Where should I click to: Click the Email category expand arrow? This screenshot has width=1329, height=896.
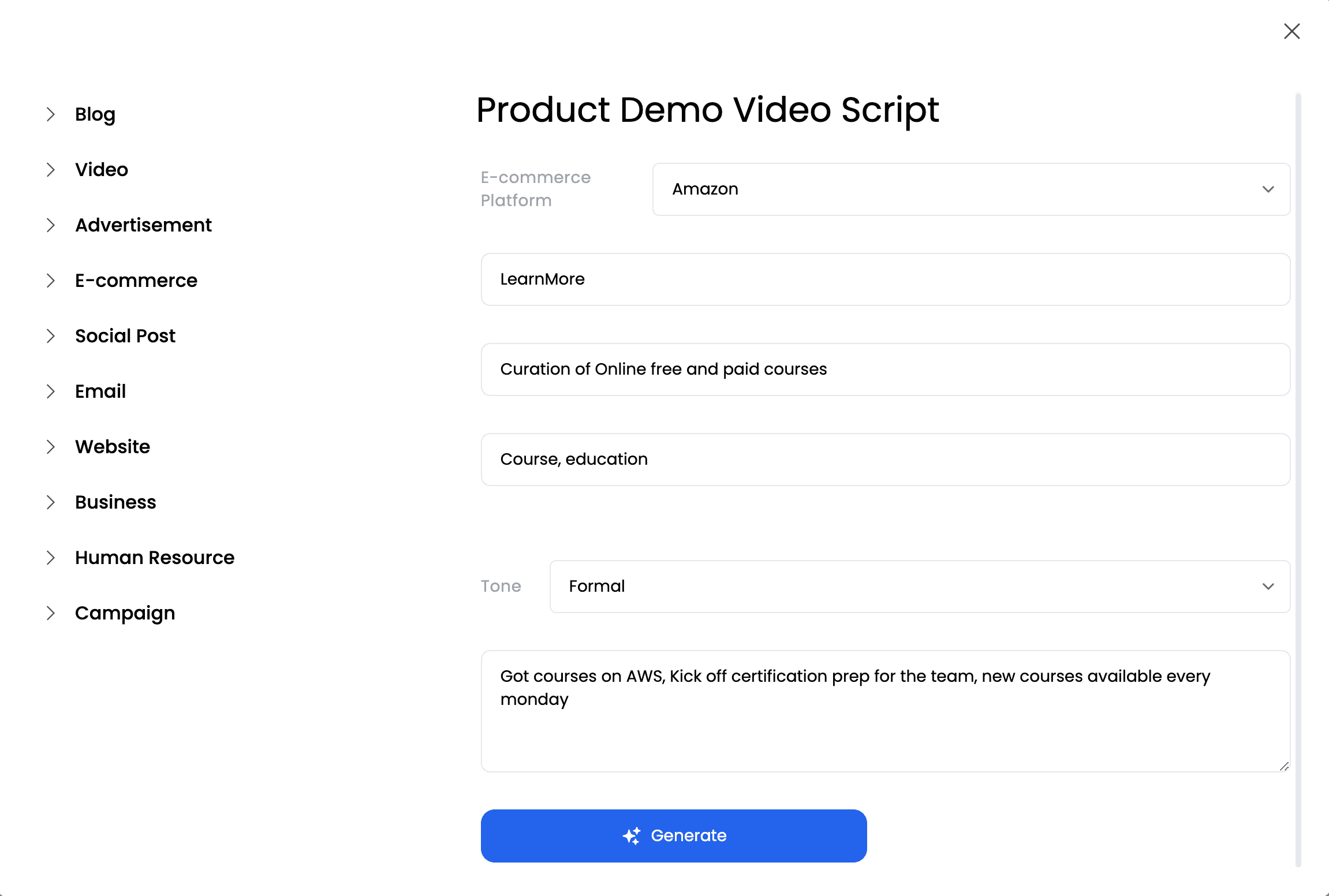tap(50, 391)
